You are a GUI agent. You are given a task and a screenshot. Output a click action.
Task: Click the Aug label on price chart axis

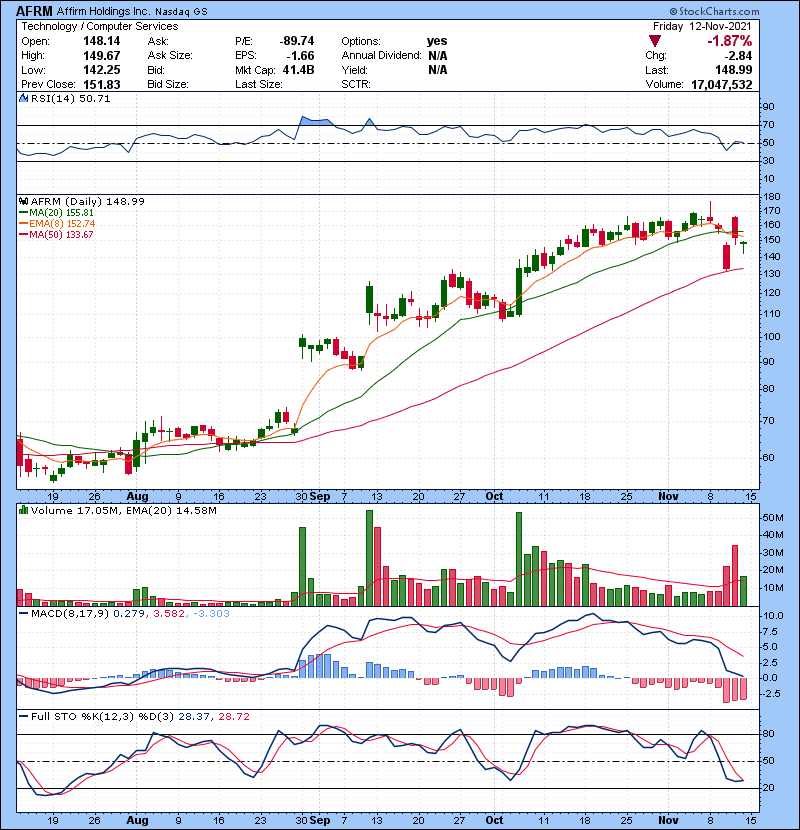coord(137,497)
